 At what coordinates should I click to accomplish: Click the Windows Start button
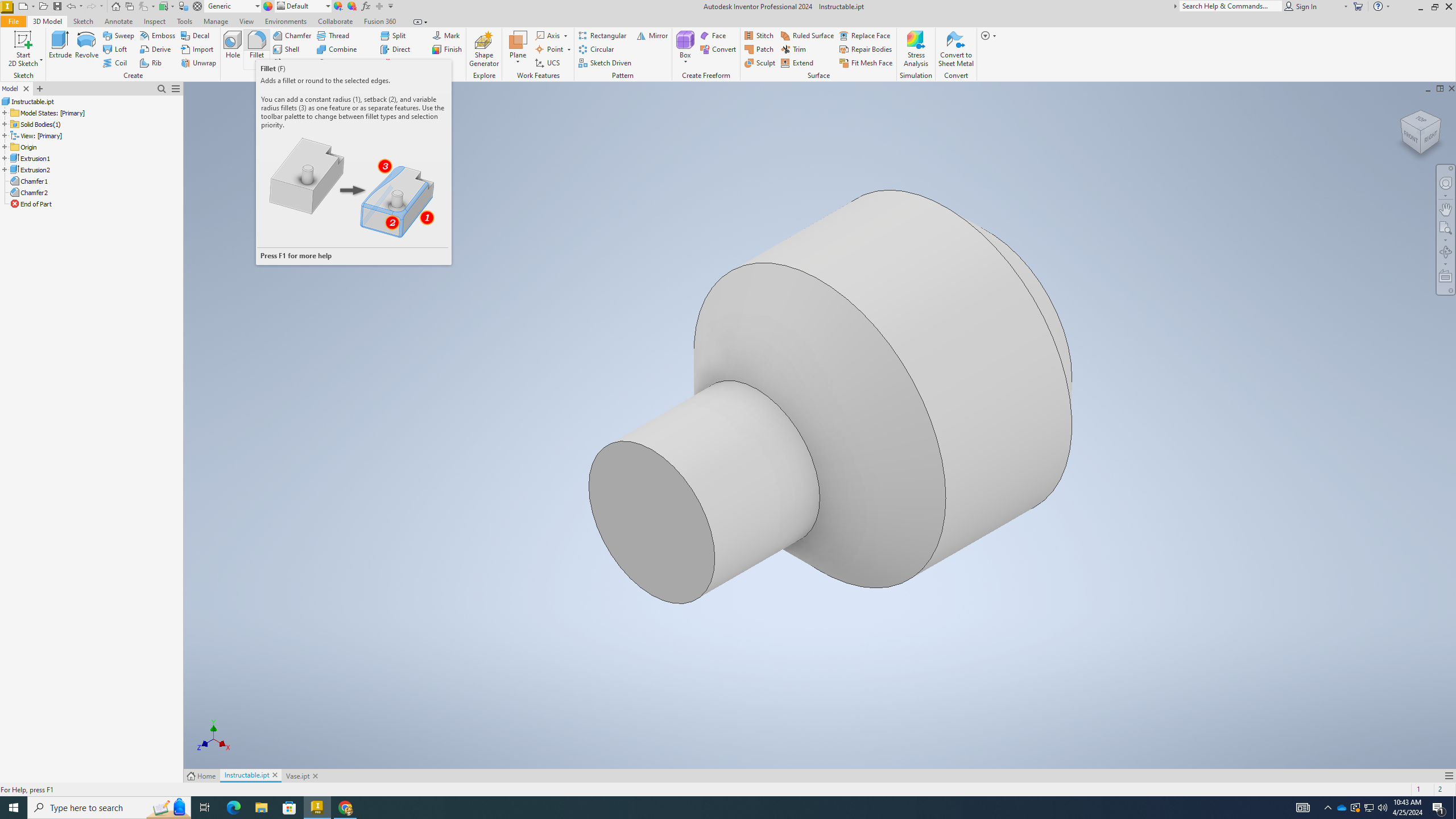(x=14, y=808)
